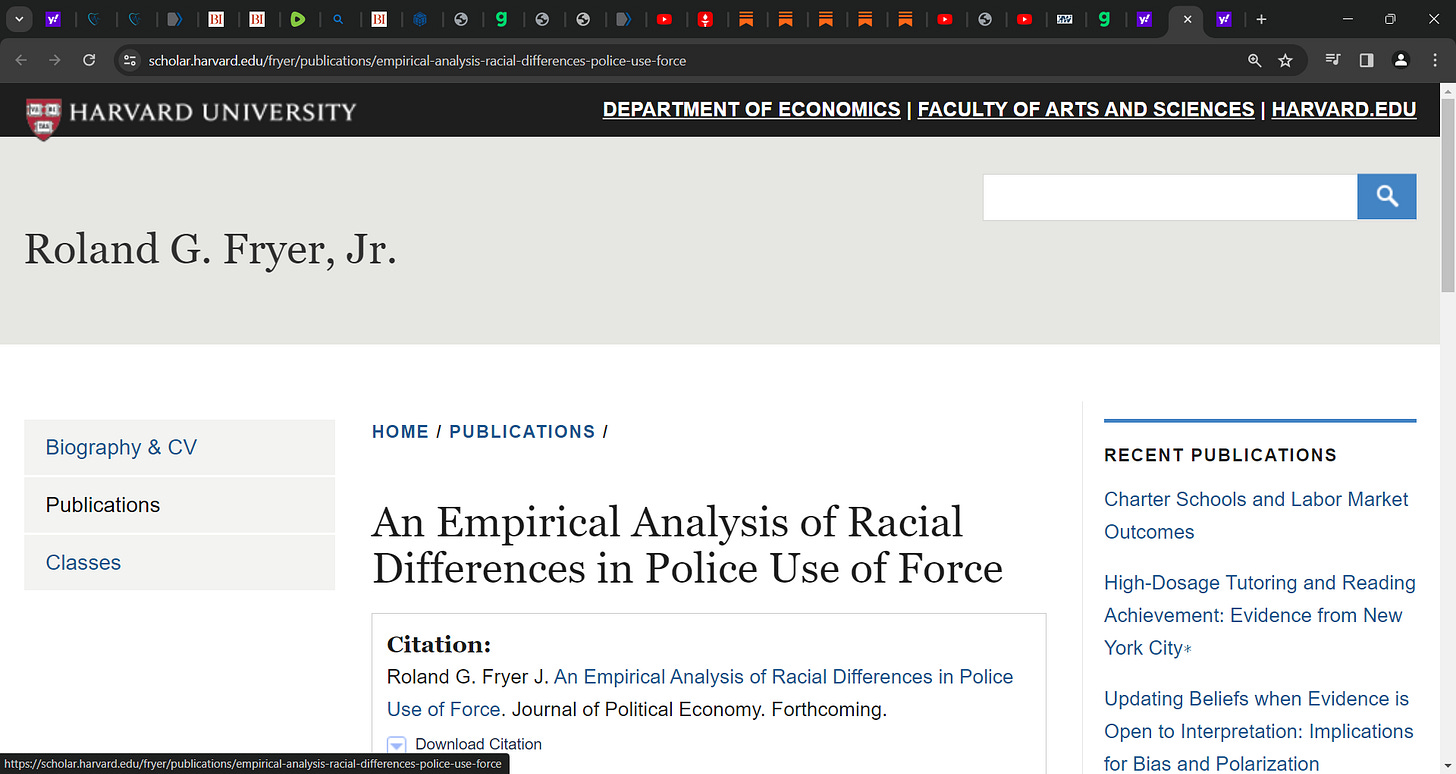Bookmark this page with the star

1285,60
